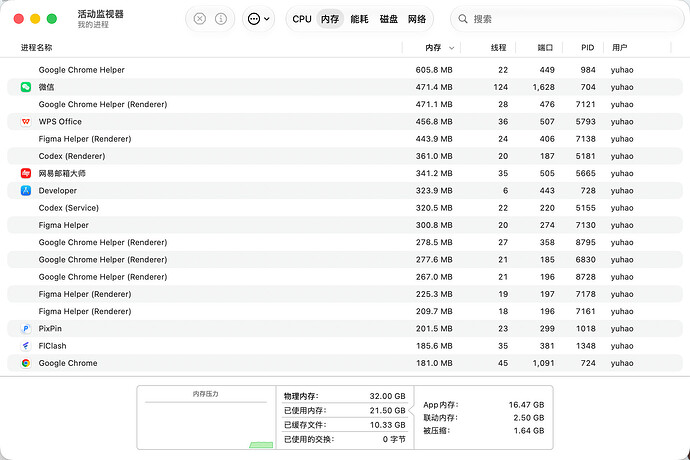Click the 物理内存 32.00 GB entry

345,396
